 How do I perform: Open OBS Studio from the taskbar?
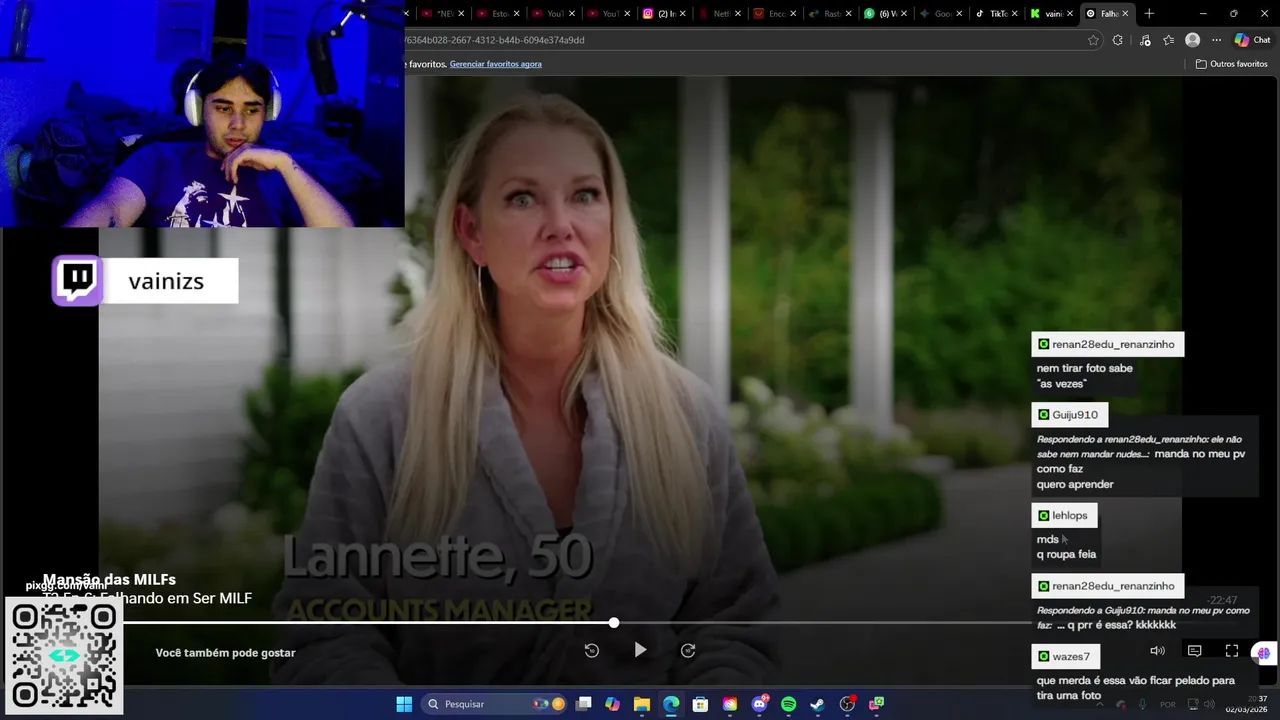(x=847, y=704)
